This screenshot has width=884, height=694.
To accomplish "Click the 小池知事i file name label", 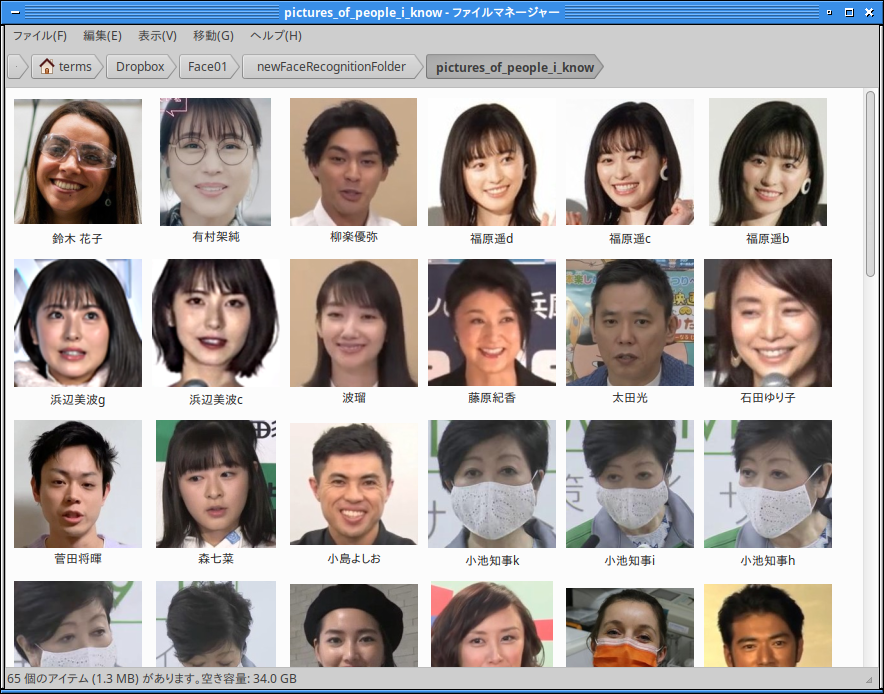I will tap(630, 561).
